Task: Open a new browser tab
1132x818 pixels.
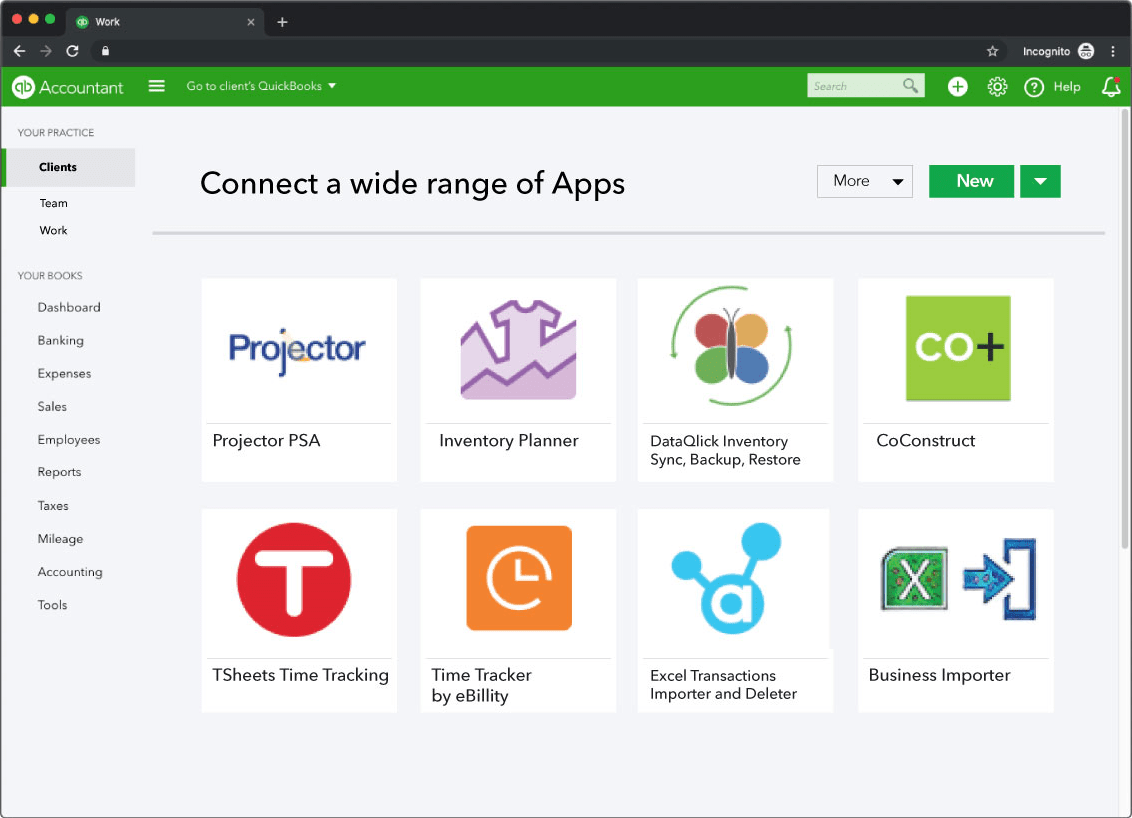Action: coord(282,22)
